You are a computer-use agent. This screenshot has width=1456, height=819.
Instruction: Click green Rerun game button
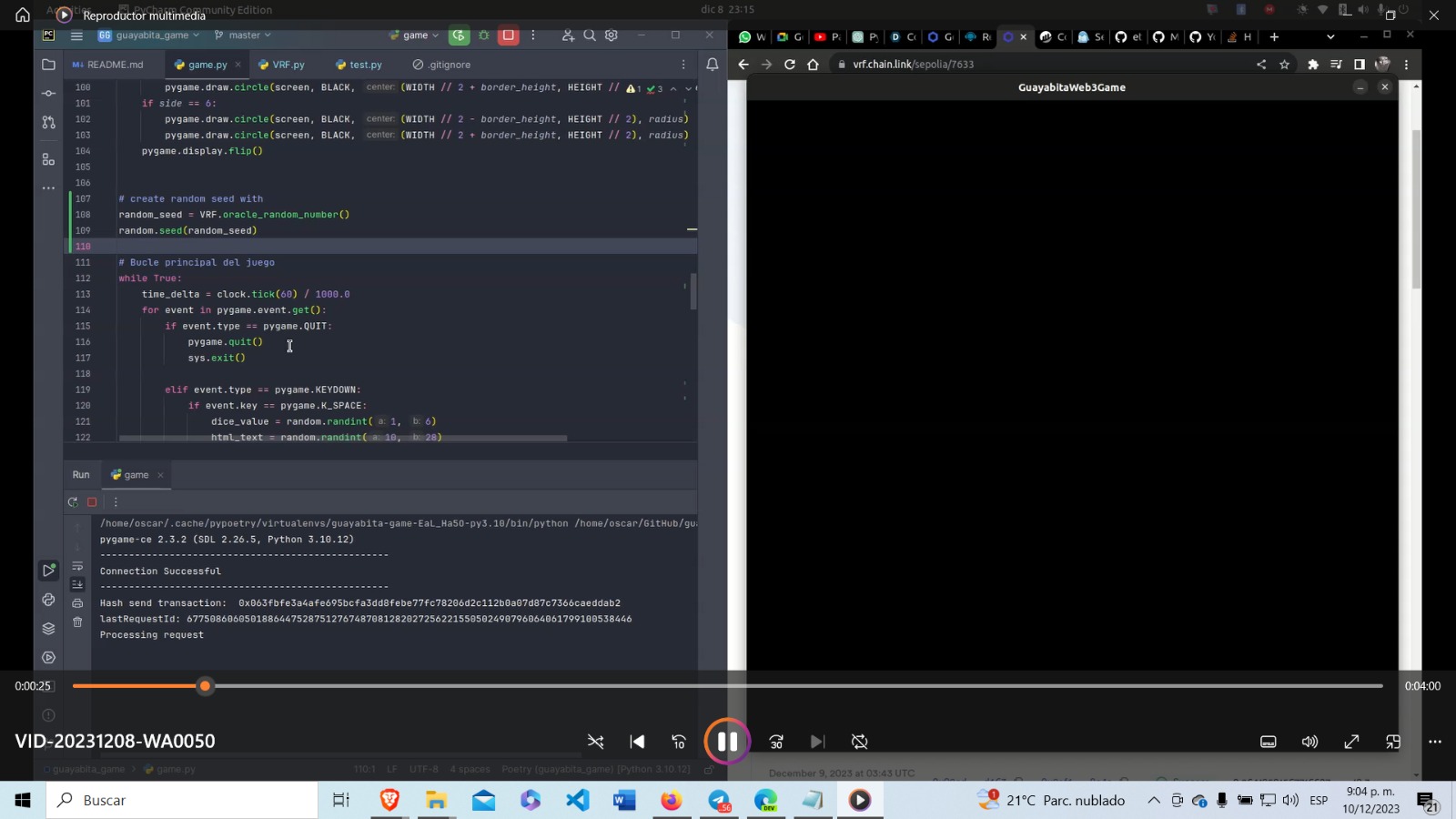460,35
